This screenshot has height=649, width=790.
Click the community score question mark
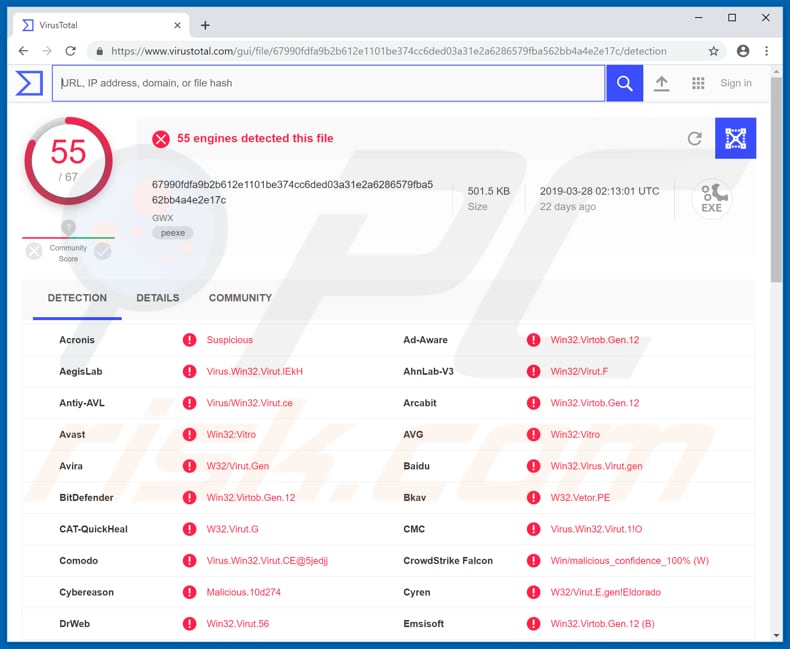(x=69, y=227)
